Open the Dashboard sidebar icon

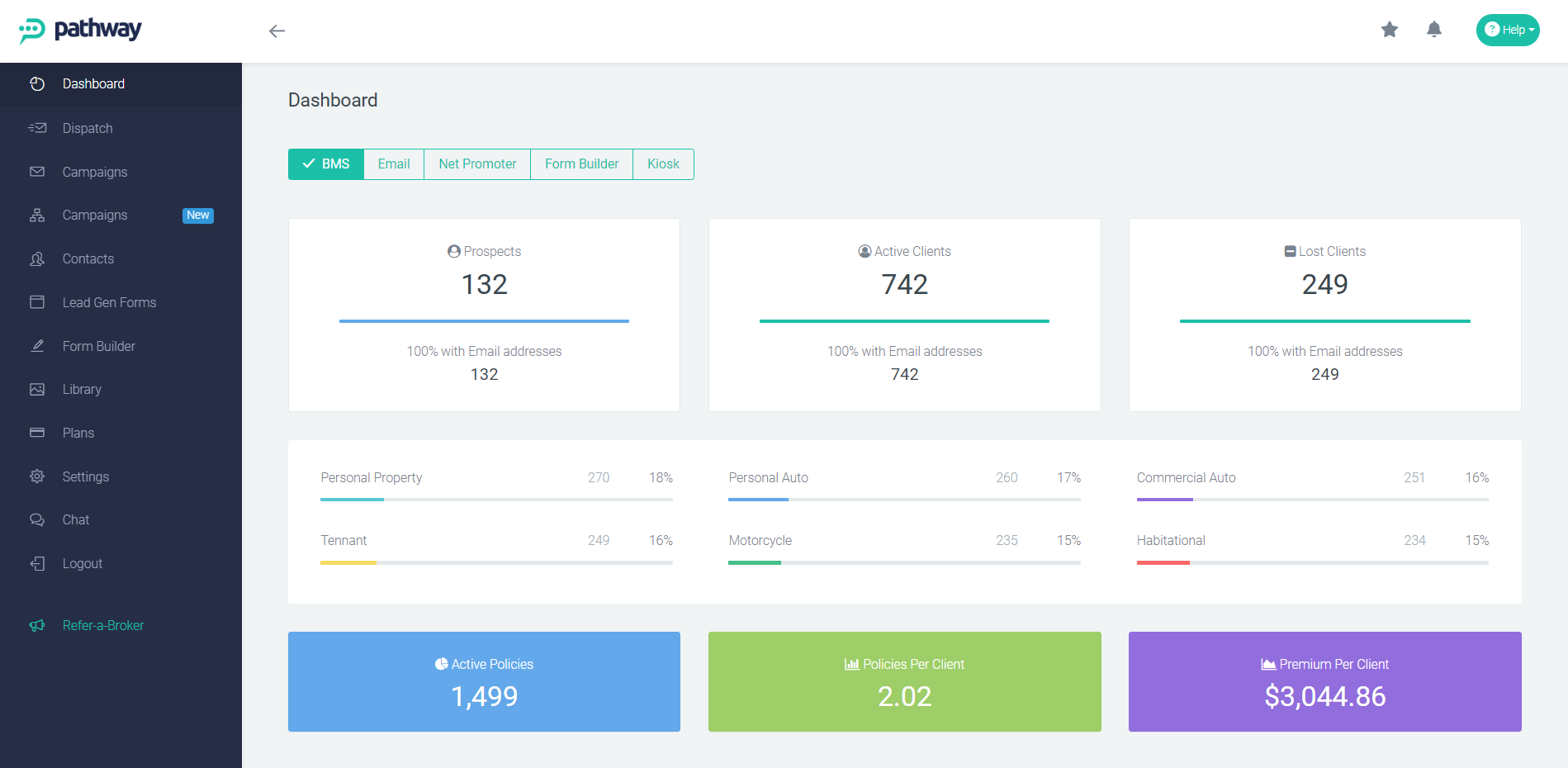[x=37, y=83]
